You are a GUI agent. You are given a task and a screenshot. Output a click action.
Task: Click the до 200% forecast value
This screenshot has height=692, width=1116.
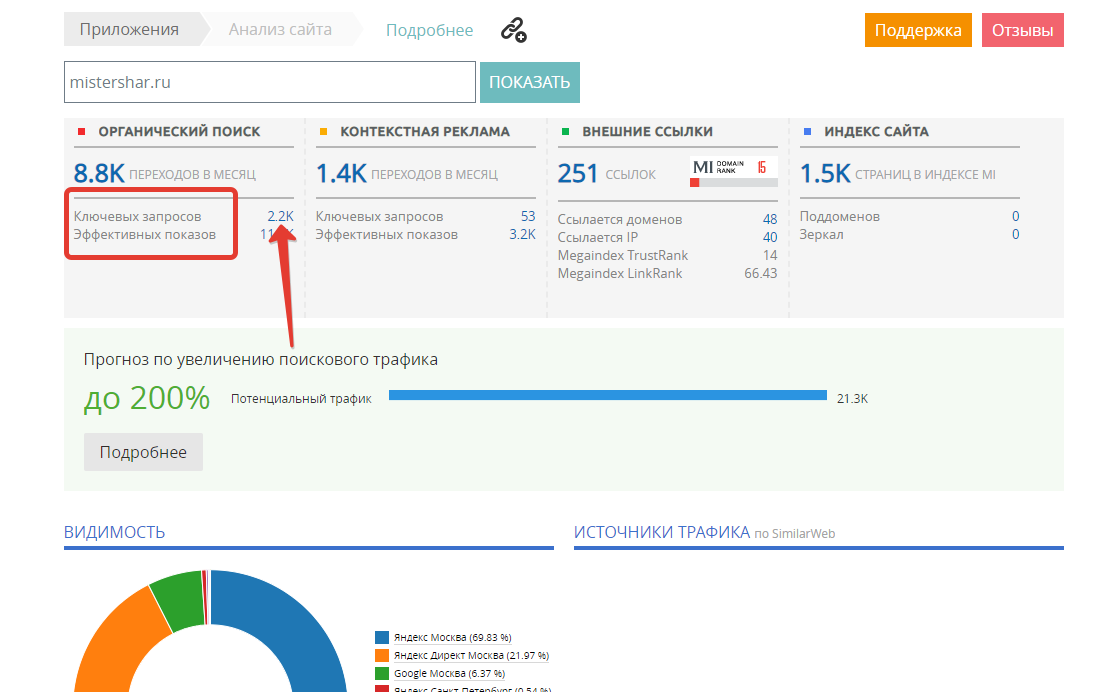147,398
